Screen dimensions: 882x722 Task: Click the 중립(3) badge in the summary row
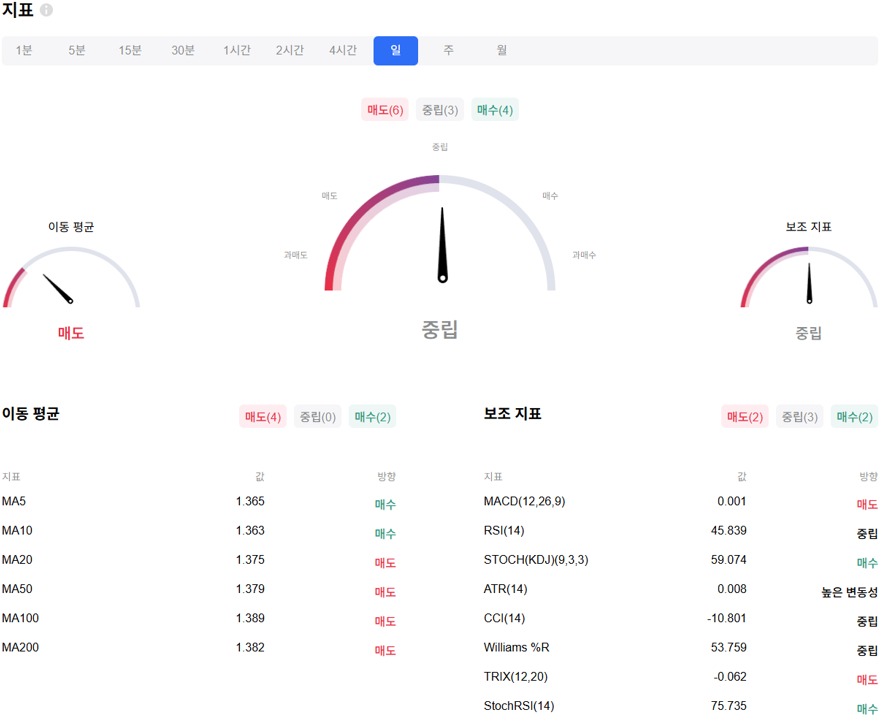click(440, 110)
